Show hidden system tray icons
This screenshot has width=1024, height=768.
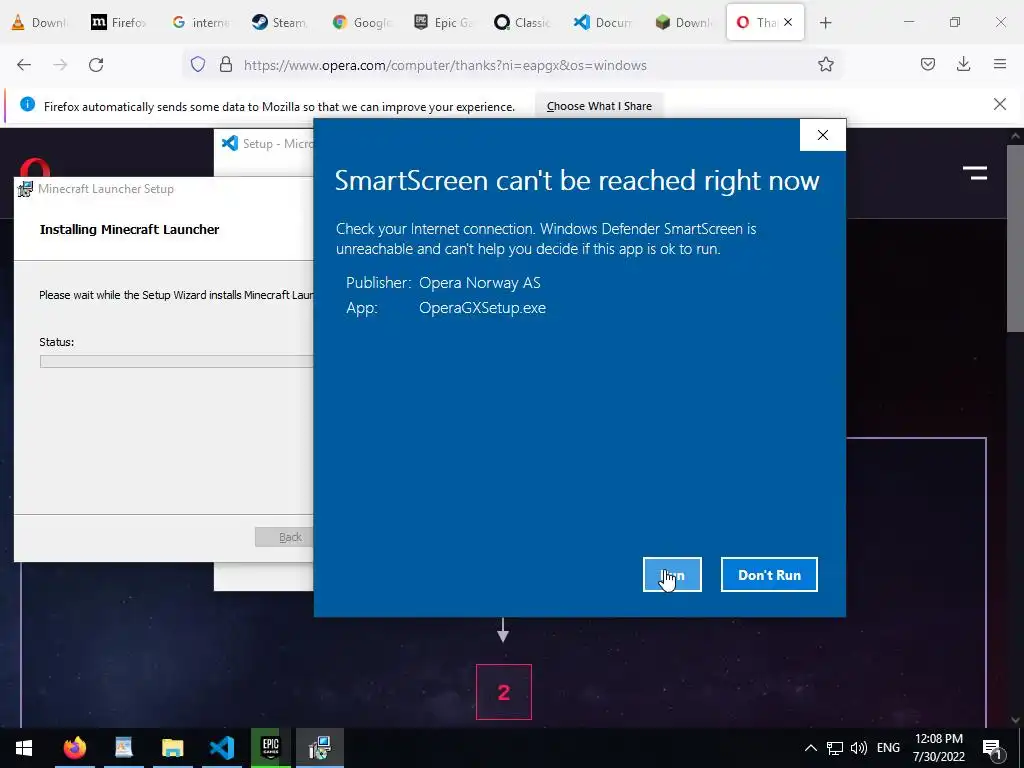click(810, 748)
